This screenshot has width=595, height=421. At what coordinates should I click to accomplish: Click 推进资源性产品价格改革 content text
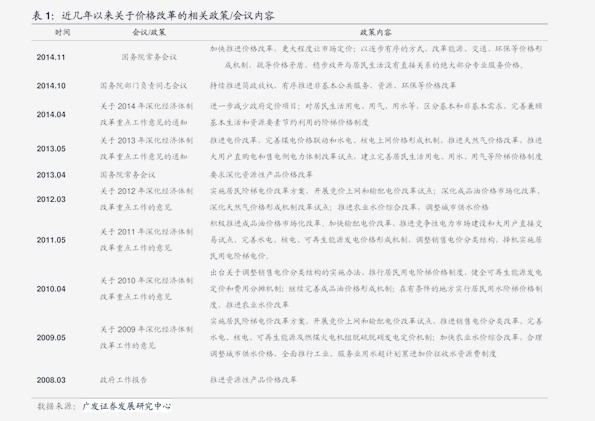[x=253, y=380]
